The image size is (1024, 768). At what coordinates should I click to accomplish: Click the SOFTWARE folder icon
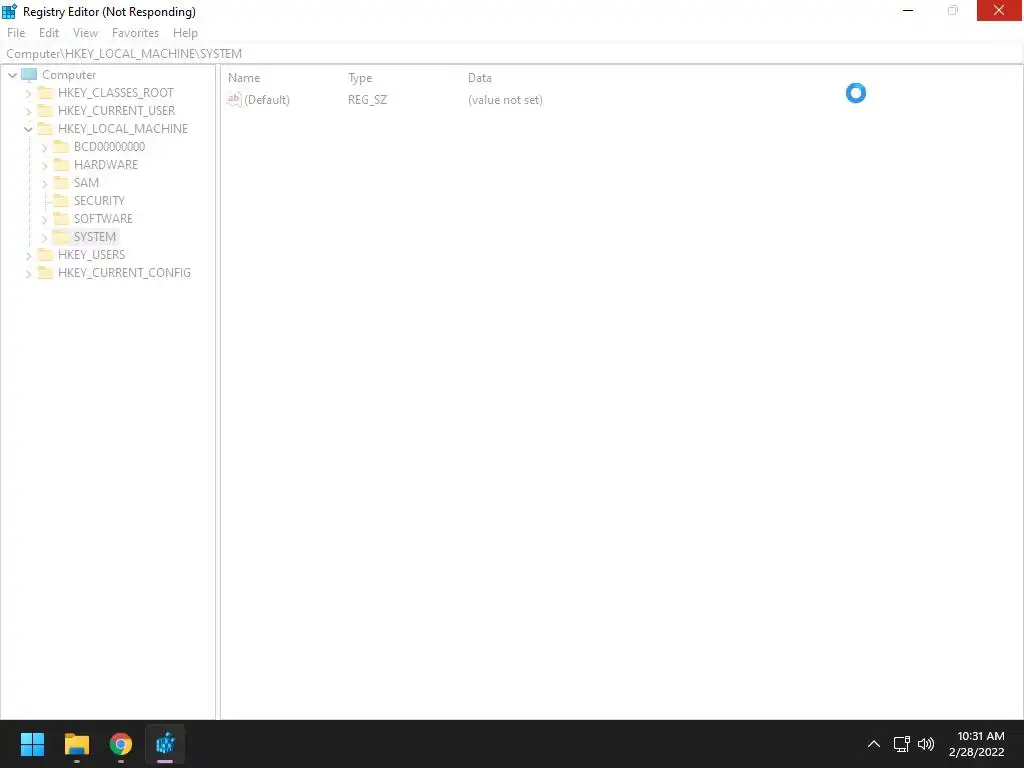pyautogui.click(x=61, y=218)
